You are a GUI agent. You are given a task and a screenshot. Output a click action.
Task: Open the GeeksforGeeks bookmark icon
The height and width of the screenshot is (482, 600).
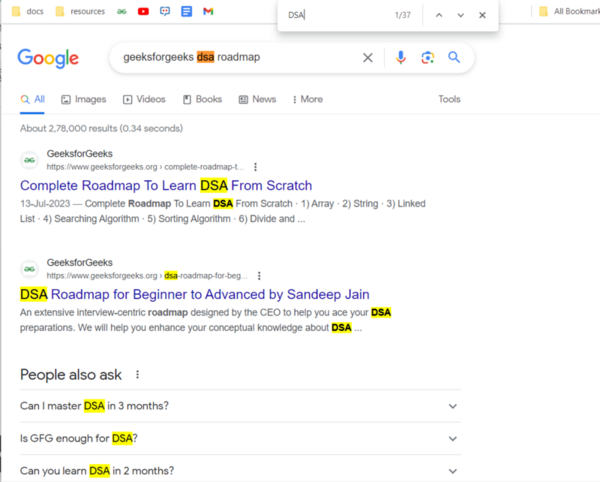[x=122, y=11]
